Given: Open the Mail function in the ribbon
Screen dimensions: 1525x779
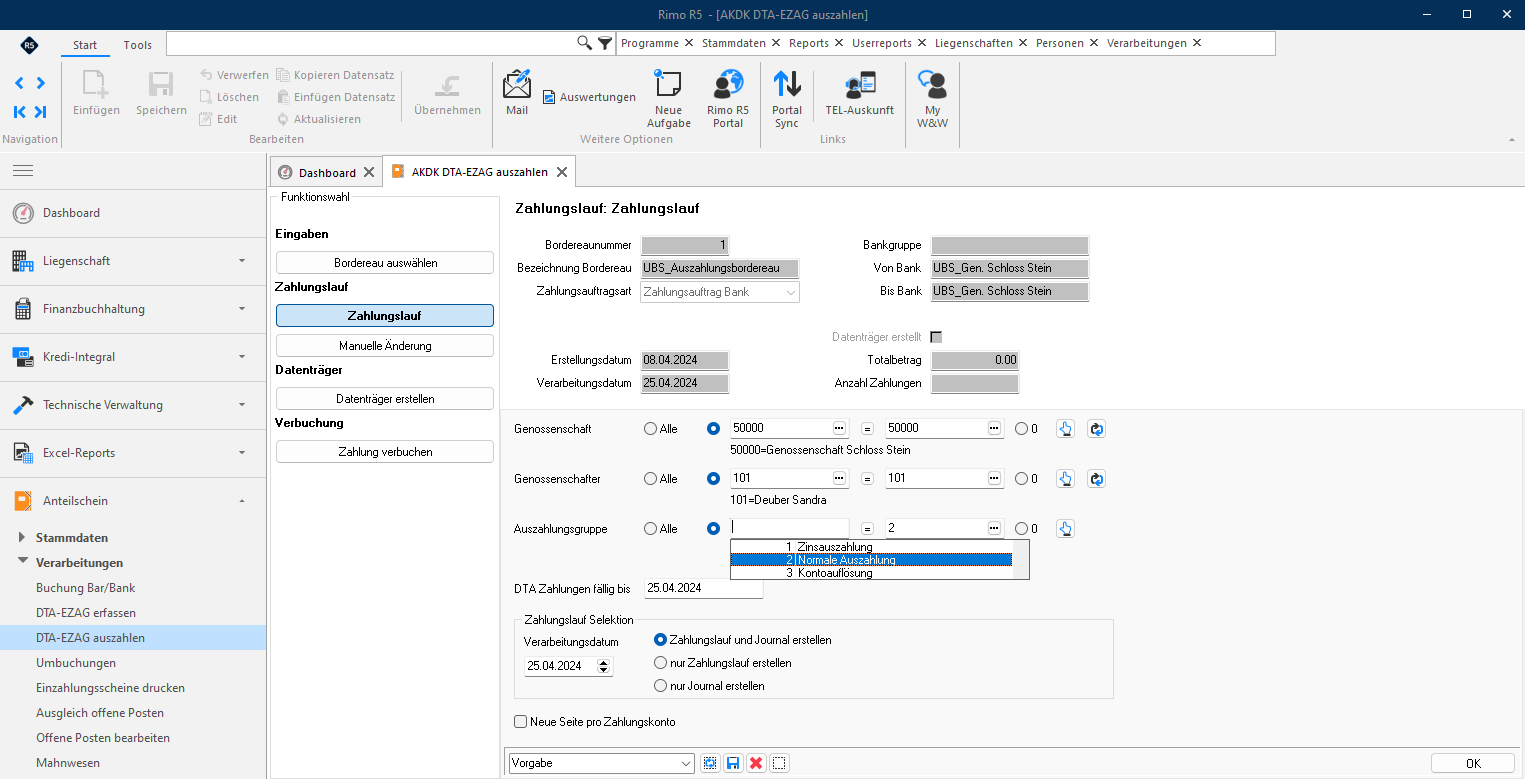Looking at the screenshot, I should [517, 93].
